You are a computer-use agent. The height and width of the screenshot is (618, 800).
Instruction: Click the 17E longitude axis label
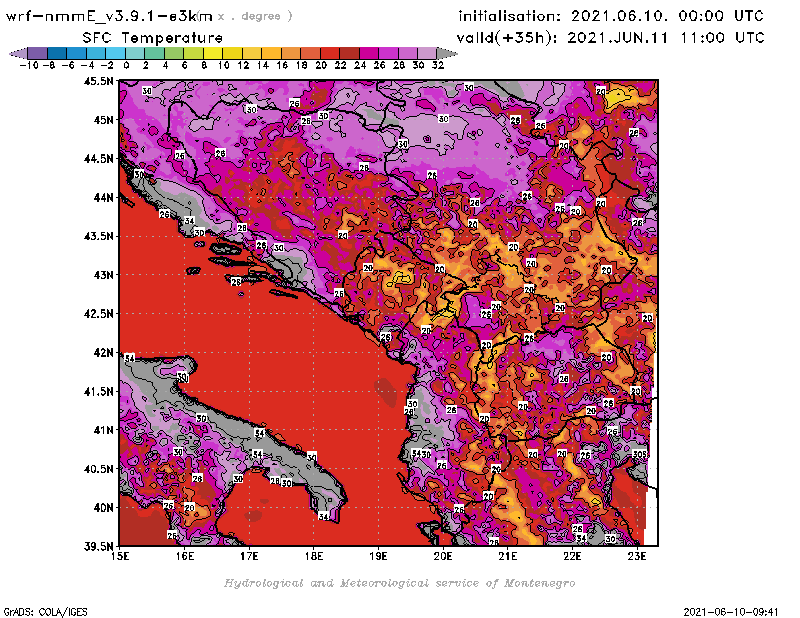point(249,556)
